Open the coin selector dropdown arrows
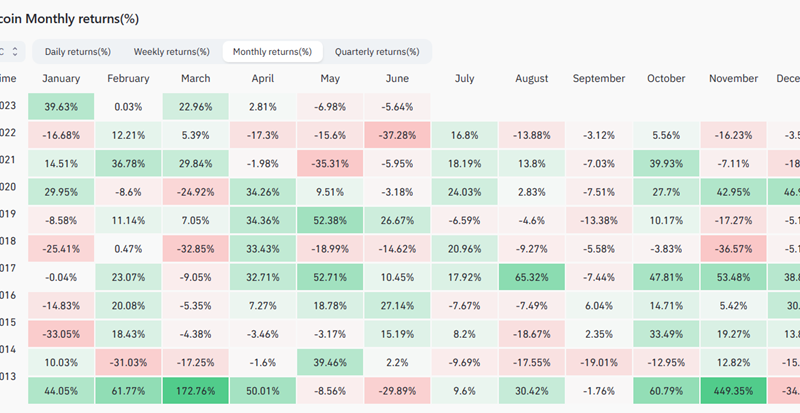Image resolution: width=800 pixels, height=413 pixels. 15,51
